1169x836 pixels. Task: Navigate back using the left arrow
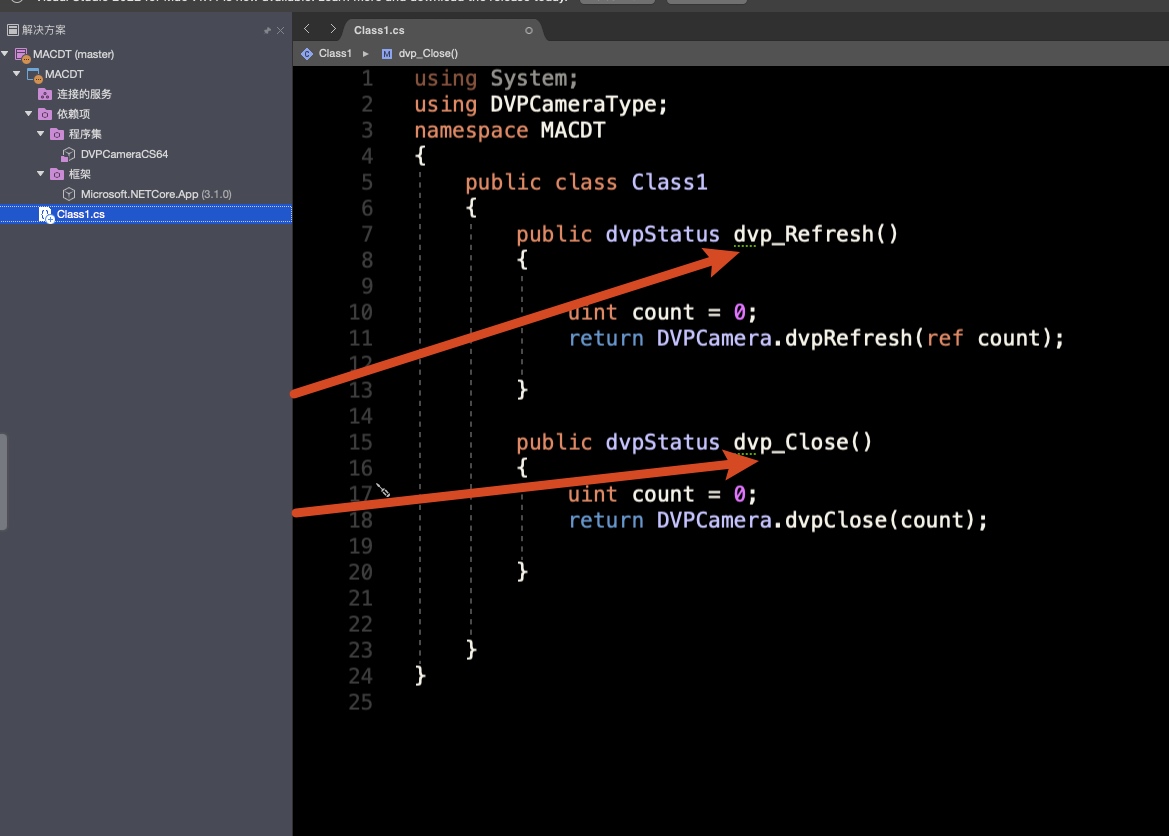[307, 29]
